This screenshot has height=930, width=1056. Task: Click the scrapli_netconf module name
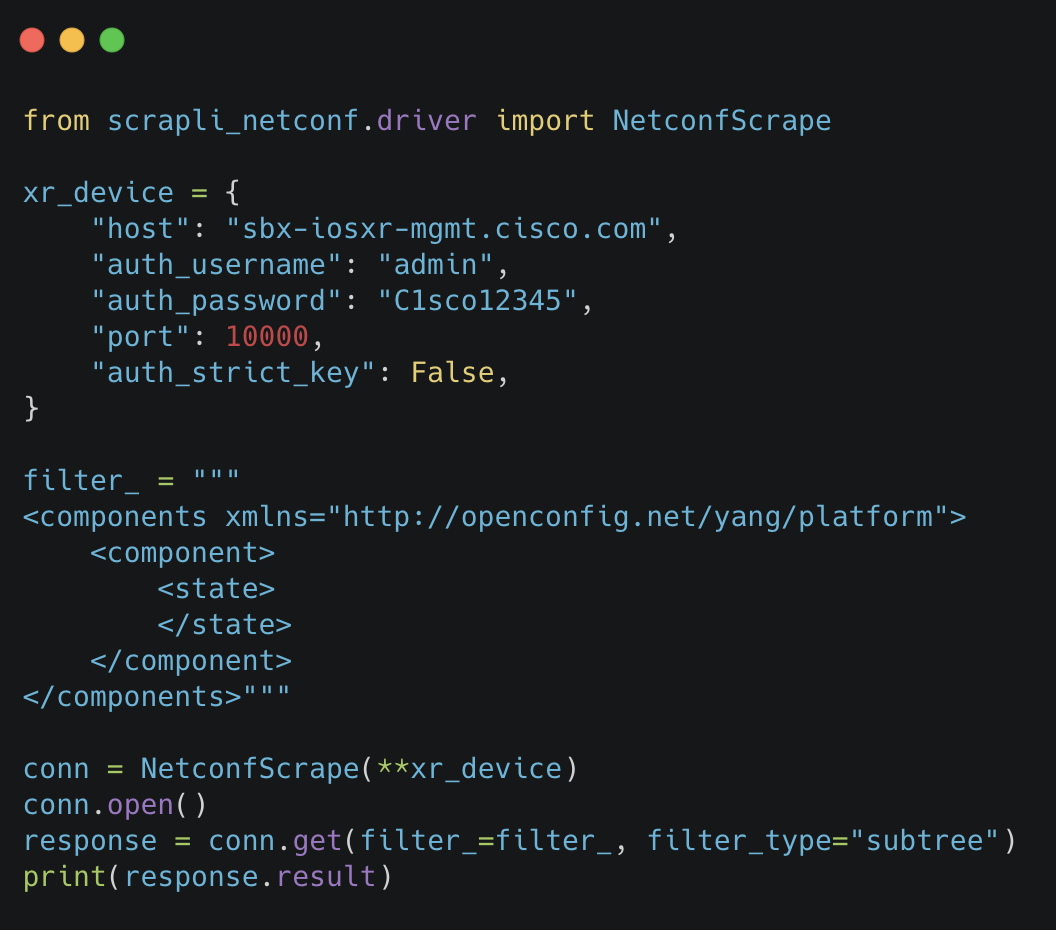(x=233, y=121)
